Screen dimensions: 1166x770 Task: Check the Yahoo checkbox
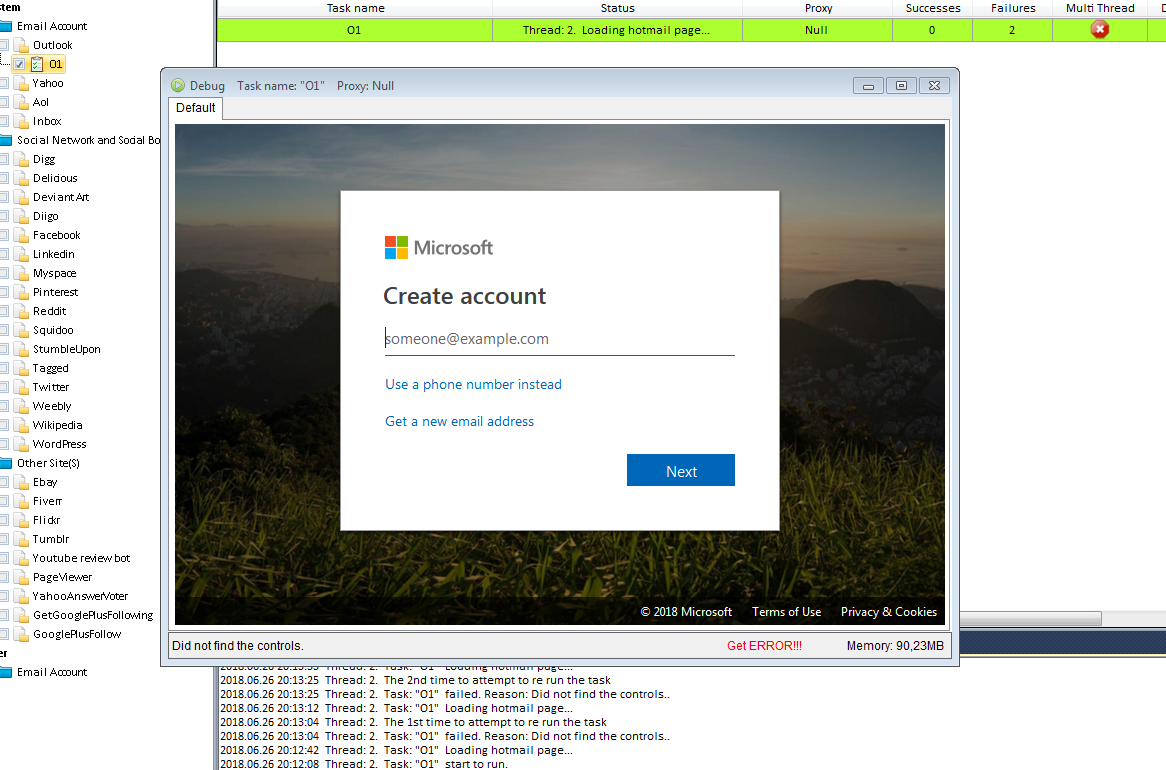point(5,83)
